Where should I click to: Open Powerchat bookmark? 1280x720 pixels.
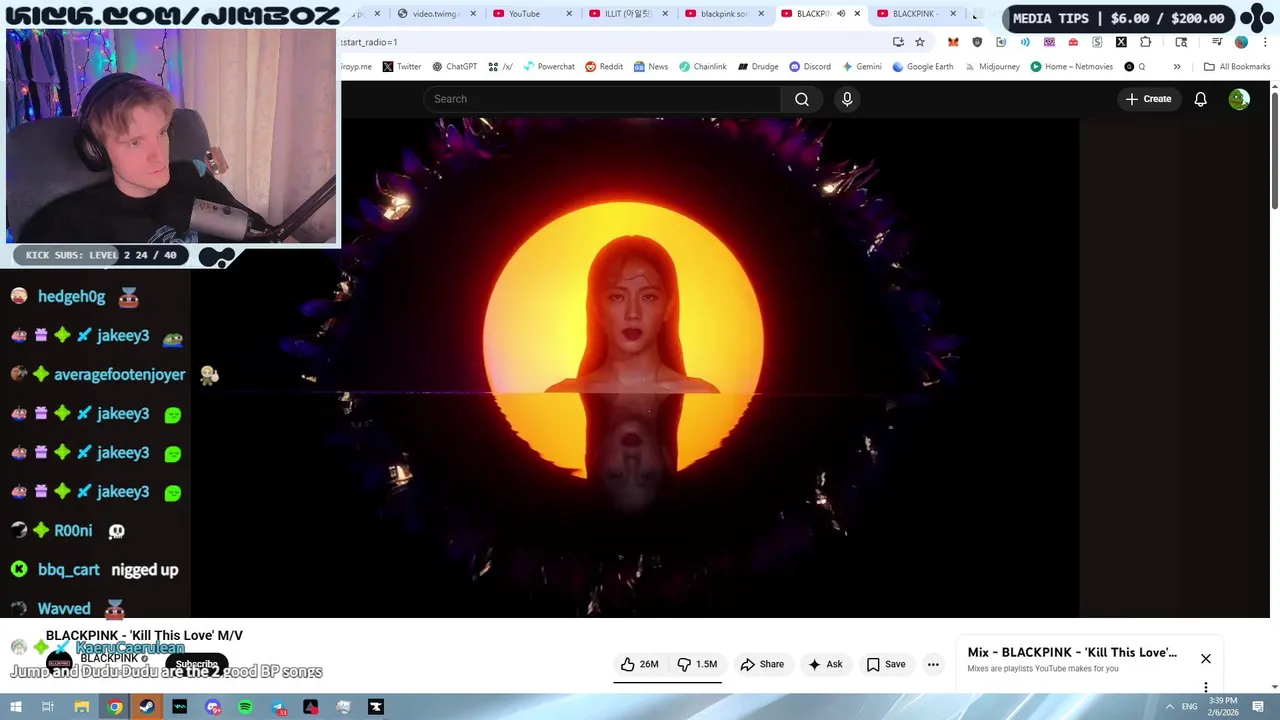tap(548, 67)
